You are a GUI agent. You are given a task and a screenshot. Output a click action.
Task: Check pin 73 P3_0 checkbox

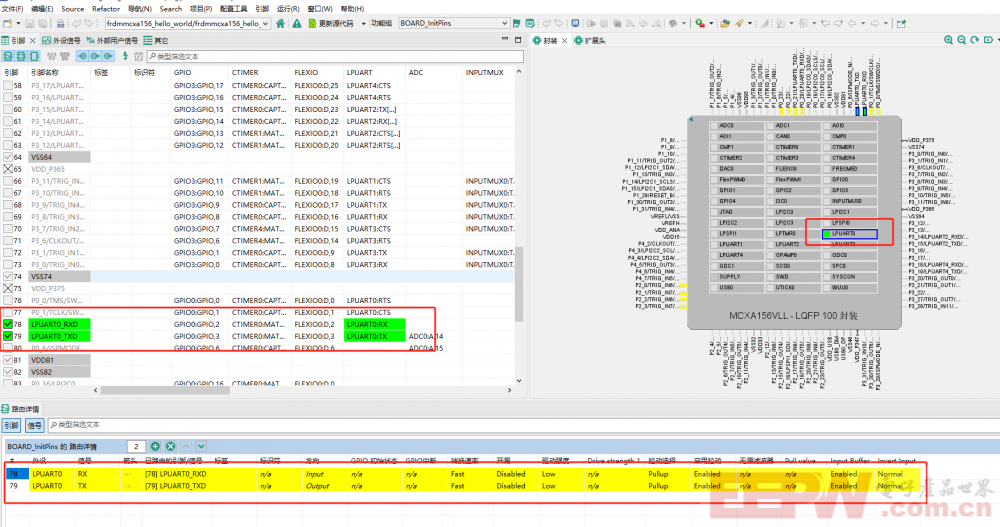8,265
